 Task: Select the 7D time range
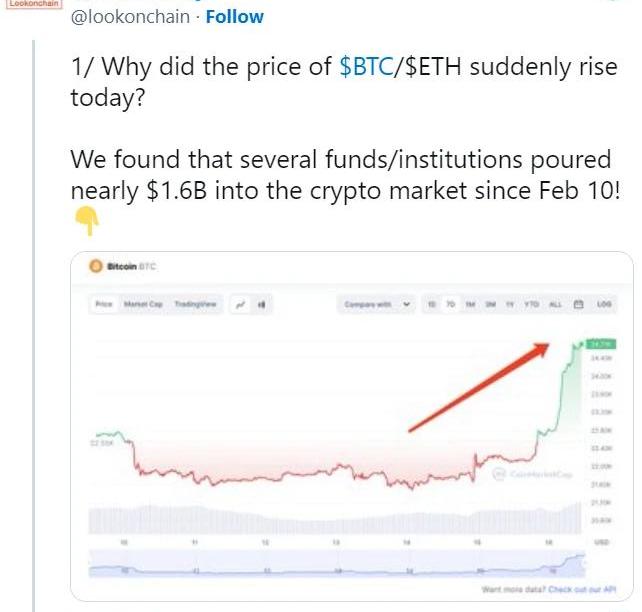(451, 304)
